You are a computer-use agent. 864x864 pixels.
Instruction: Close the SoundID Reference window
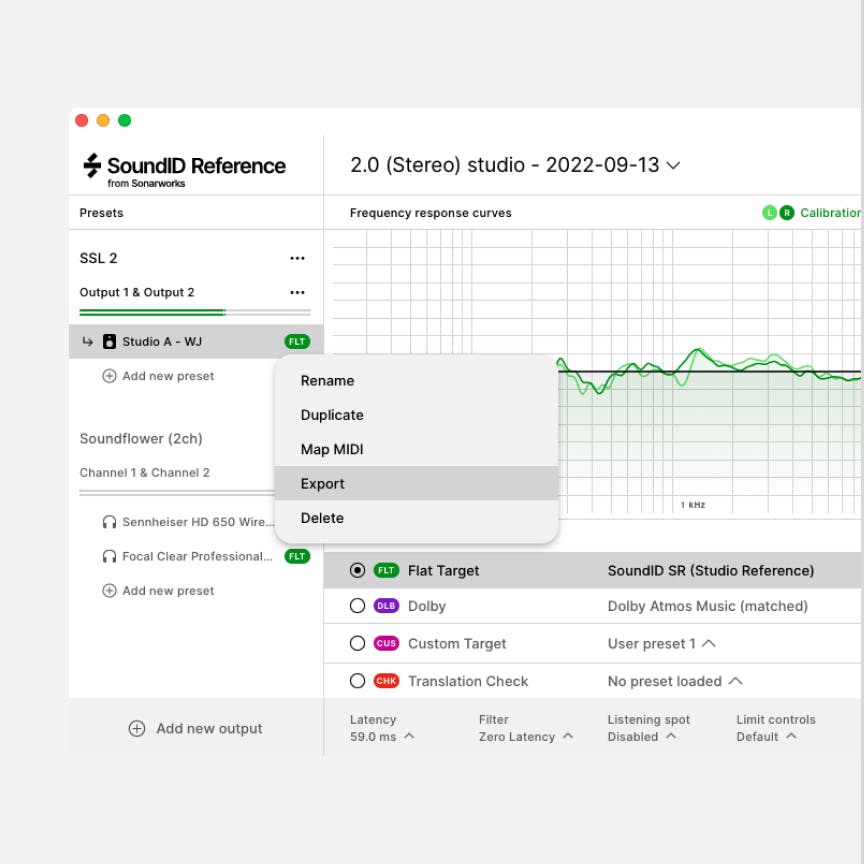(x=82, y=120)
